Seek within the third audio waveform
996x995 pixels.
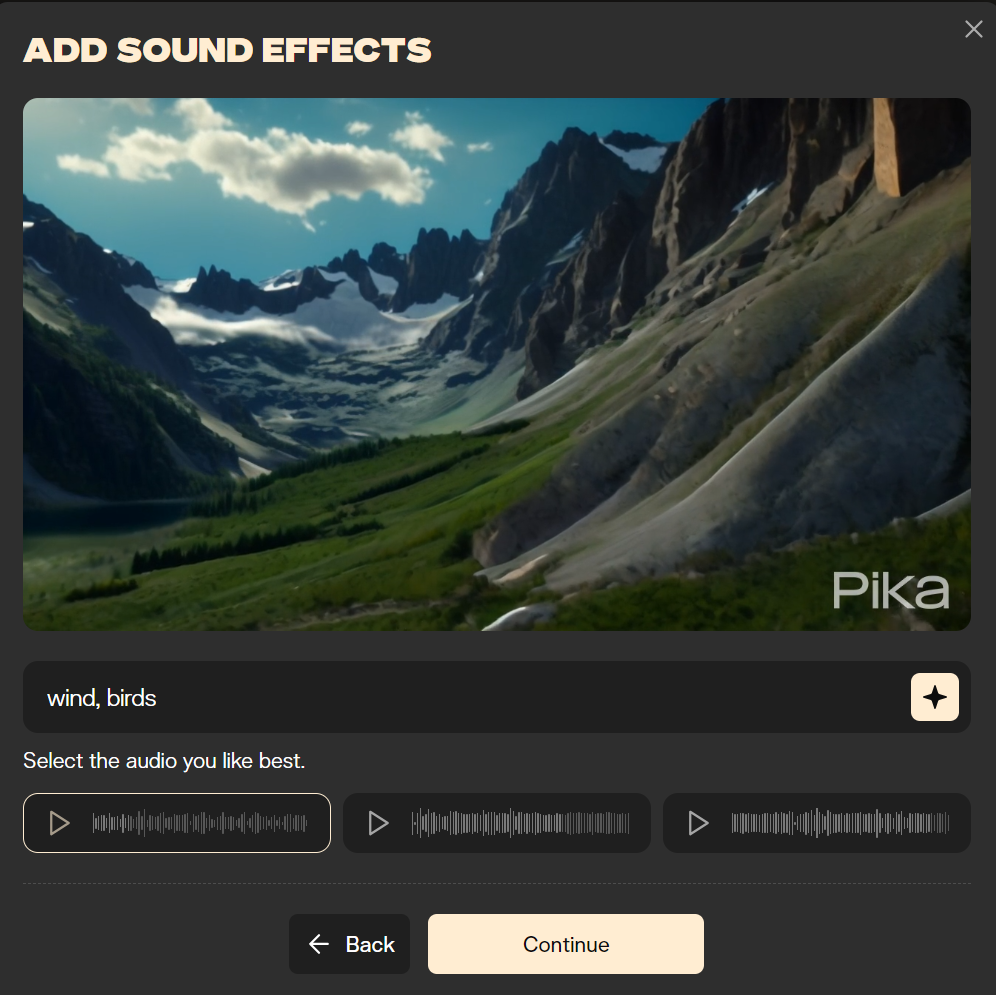(840, 823)
